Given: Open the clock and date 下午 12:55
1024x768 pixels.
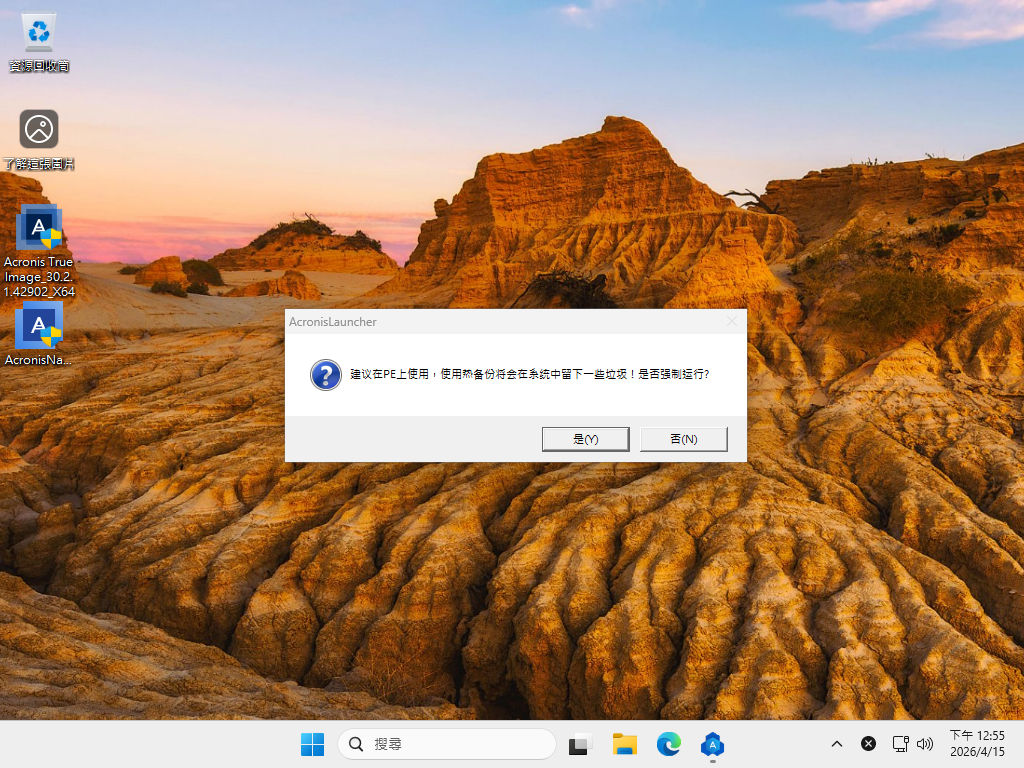Looking at the screenshot, I should point(977,743).
